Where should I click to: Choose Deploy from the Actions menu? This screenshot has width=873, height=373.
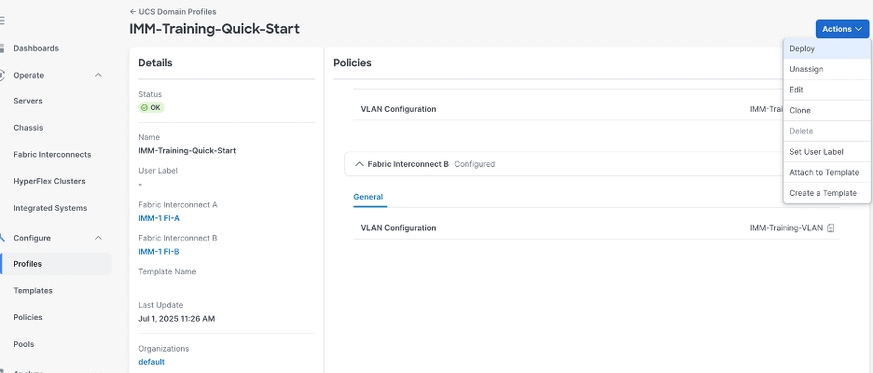pos(826,48)
